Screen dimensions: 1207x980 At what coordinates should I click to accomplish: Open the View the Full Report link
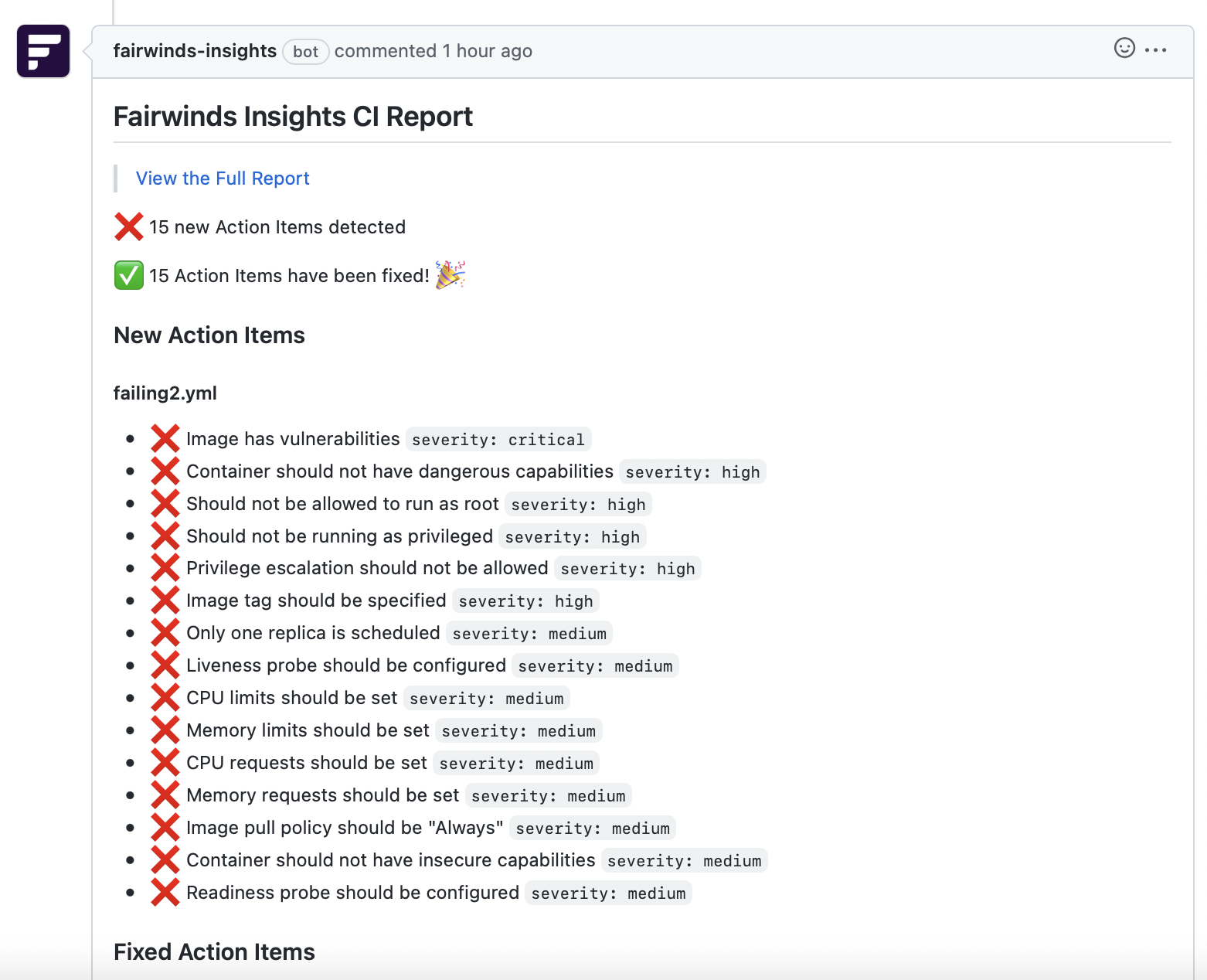tap(223, 179)
